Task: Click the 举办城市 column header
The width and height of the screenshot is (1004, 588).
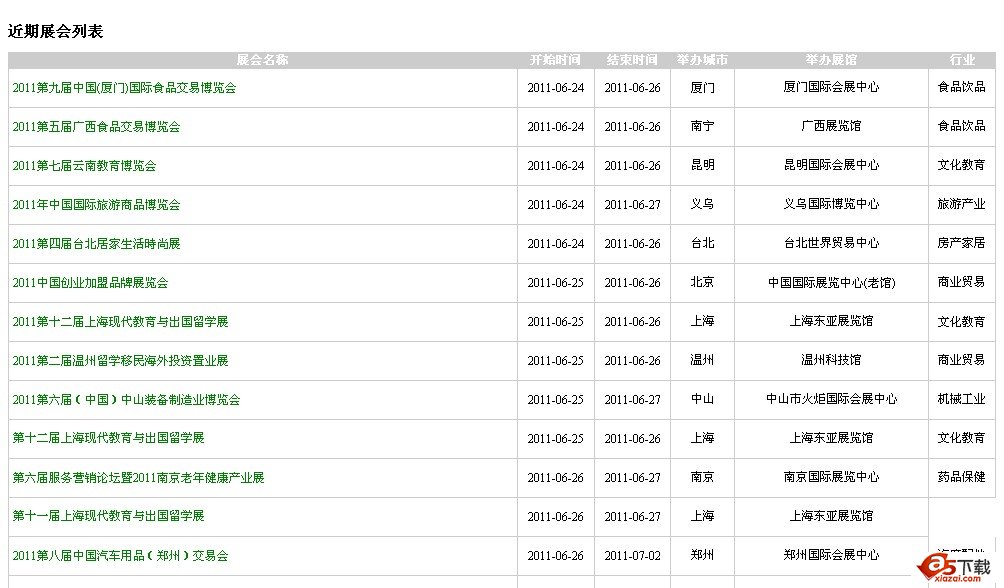Action: click(x=702, y=60)
